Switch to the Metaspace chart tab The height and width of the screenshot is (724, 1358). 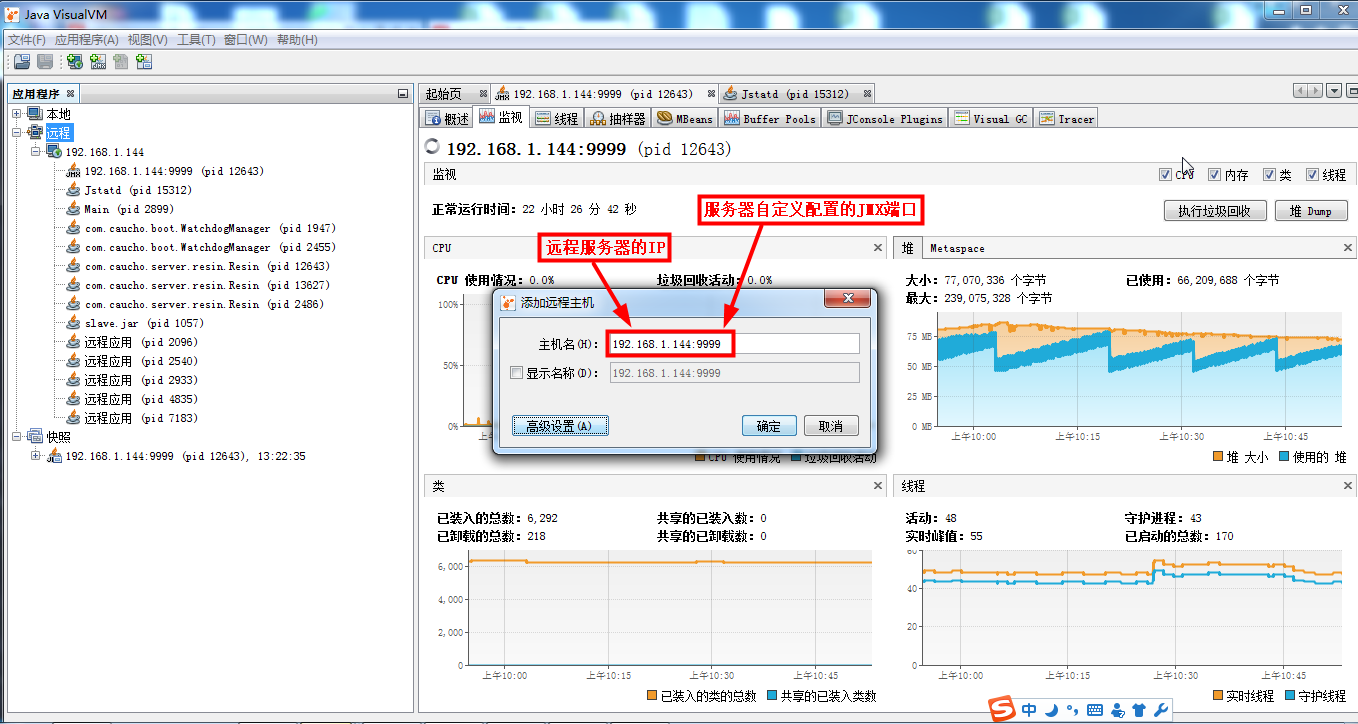coord(957,248)
